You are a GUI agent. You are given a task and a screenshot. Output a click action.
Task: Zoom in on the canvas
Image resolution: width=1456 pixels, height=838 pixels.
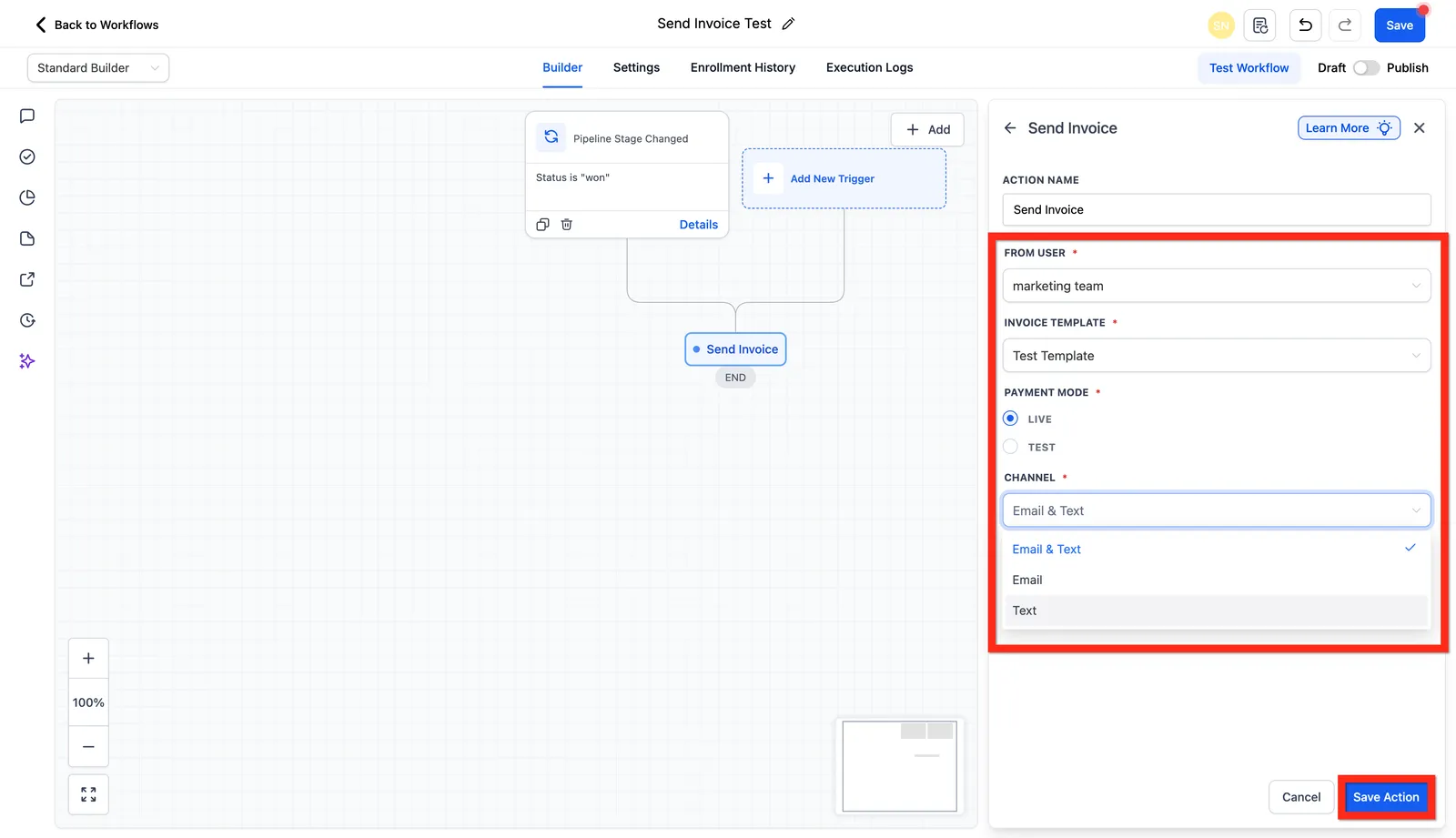pos(88,659)
